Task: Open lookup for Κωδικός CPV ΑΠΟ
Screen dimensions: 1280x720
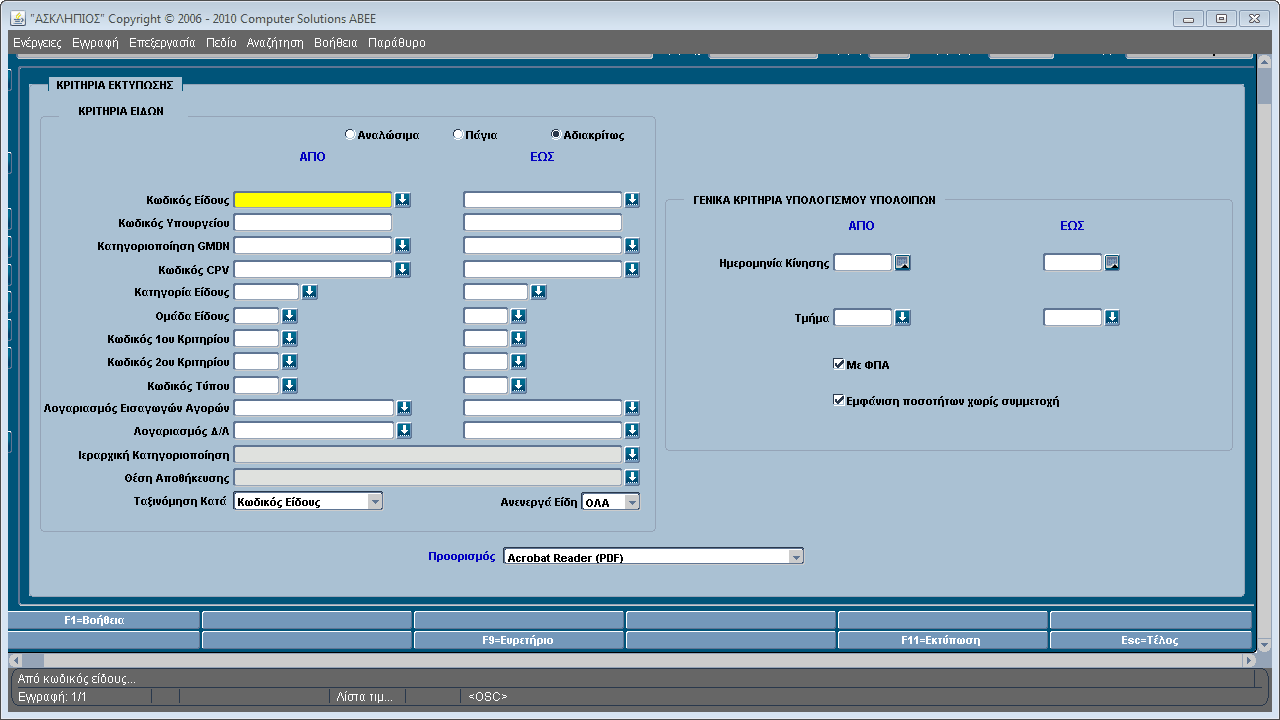Action: coord(402,269)
